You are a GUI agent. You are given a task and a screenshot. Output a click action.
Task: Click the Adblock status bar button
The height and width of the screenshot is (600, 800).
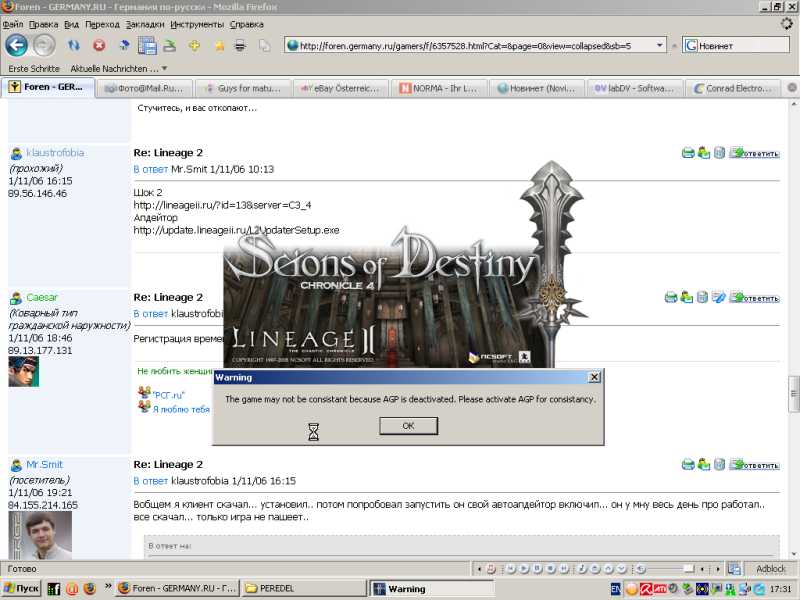coord(770,568)
